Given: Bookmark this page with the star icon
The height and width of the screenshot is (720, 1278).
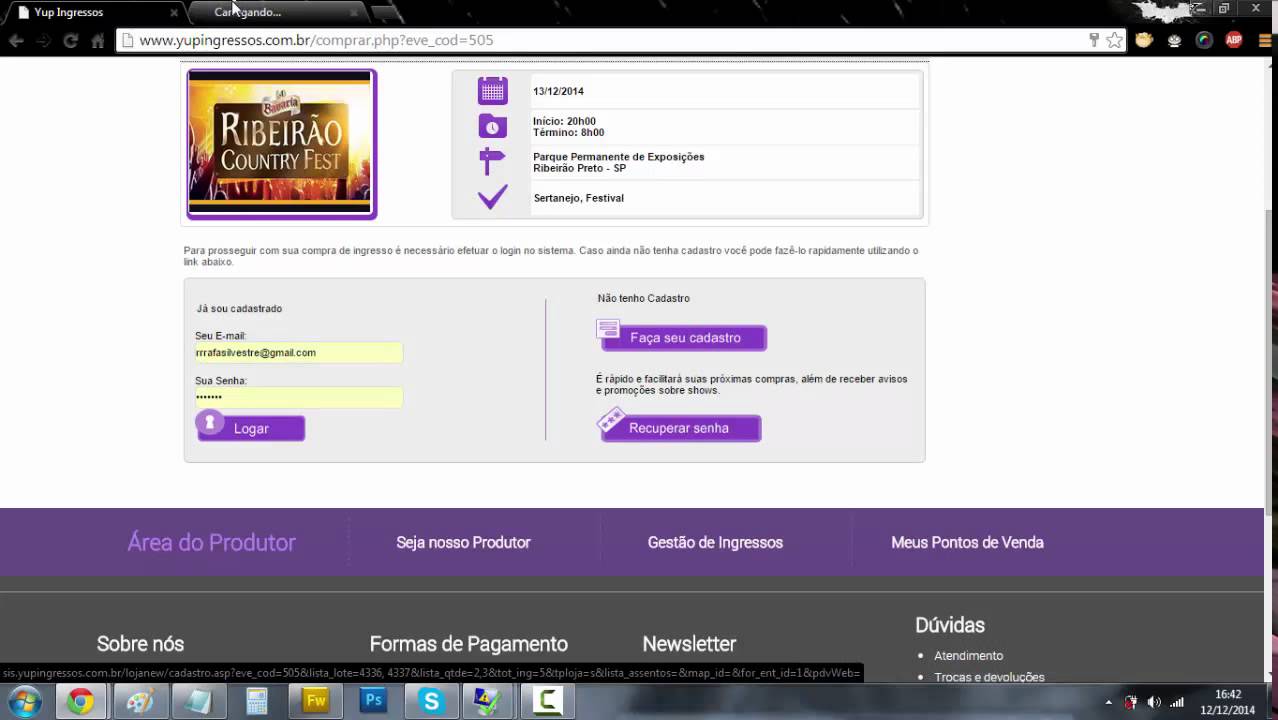Looking at the screenshot, I should pos(1114,40).
